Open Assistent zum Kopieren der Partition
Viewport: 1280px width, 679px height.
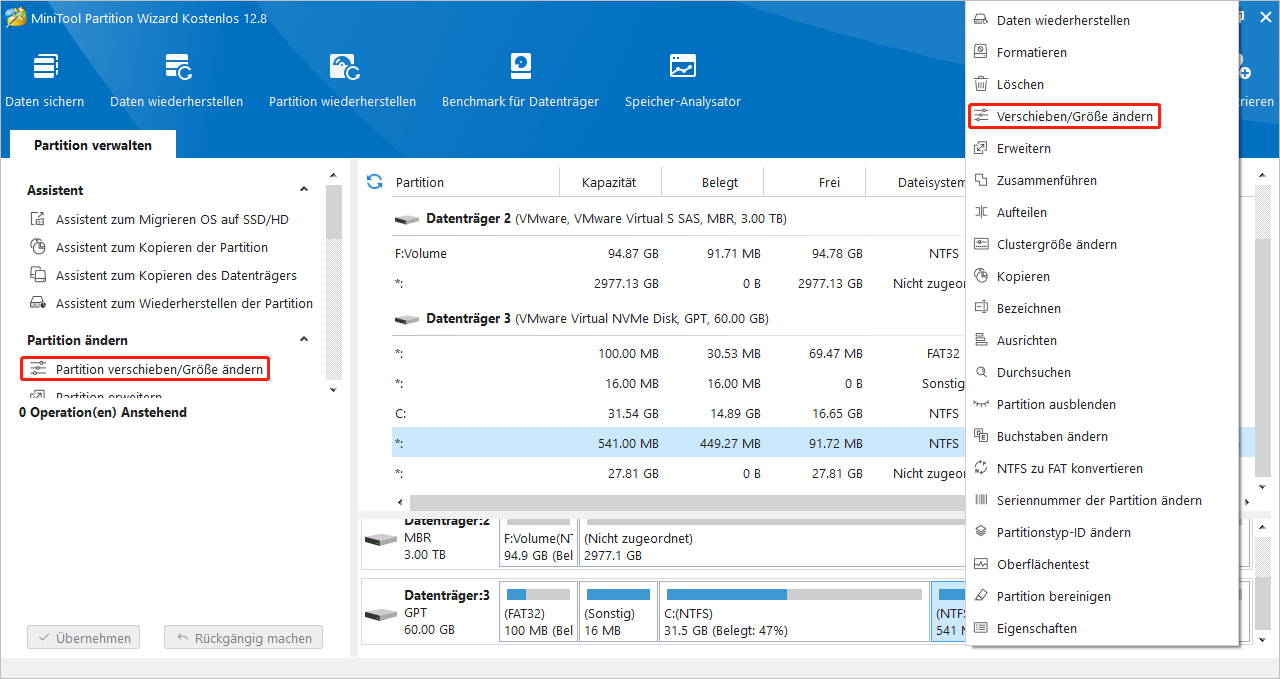point(149,247)
